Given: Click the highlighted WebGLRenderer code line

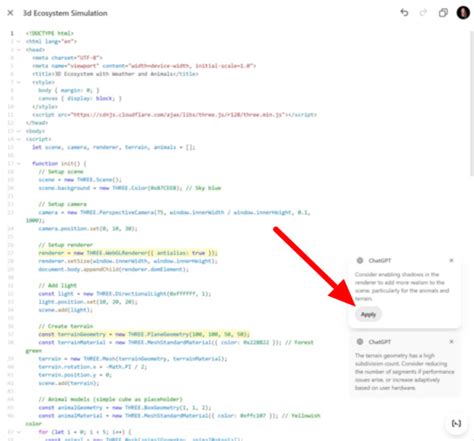Looking at the screenshot, I should [x=128, y=253].
